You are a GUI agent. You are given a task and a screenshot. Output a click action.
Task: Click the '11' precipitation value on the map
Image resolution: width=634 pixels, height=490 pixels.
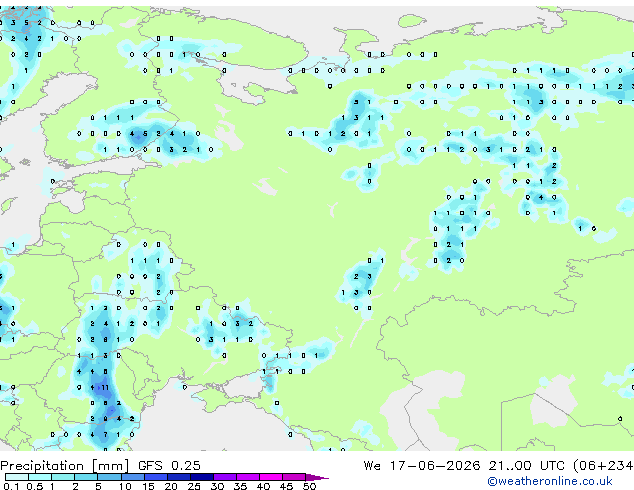(x=105, y=387)
